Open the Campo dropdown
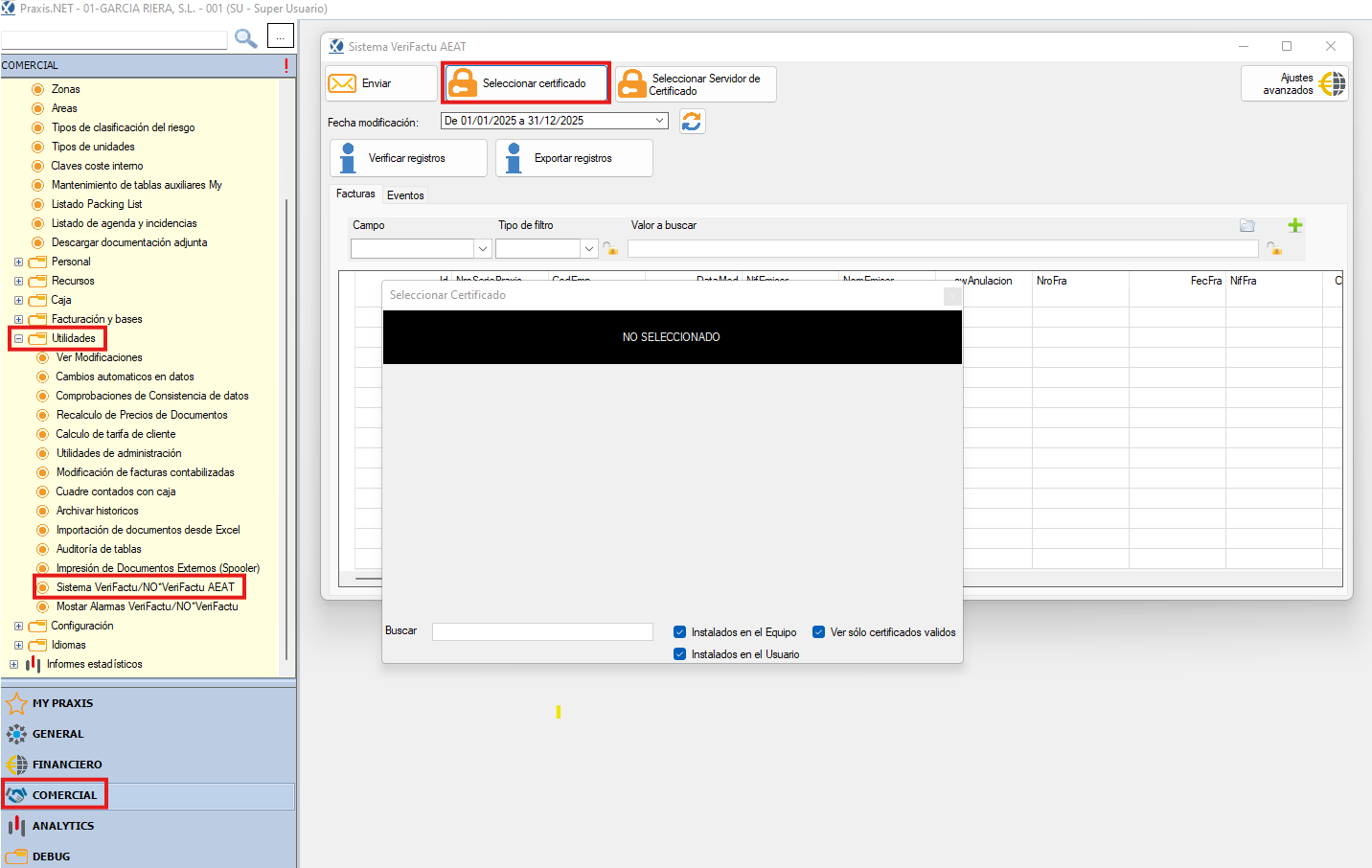 pyautogui.click(x=483, y=249)
